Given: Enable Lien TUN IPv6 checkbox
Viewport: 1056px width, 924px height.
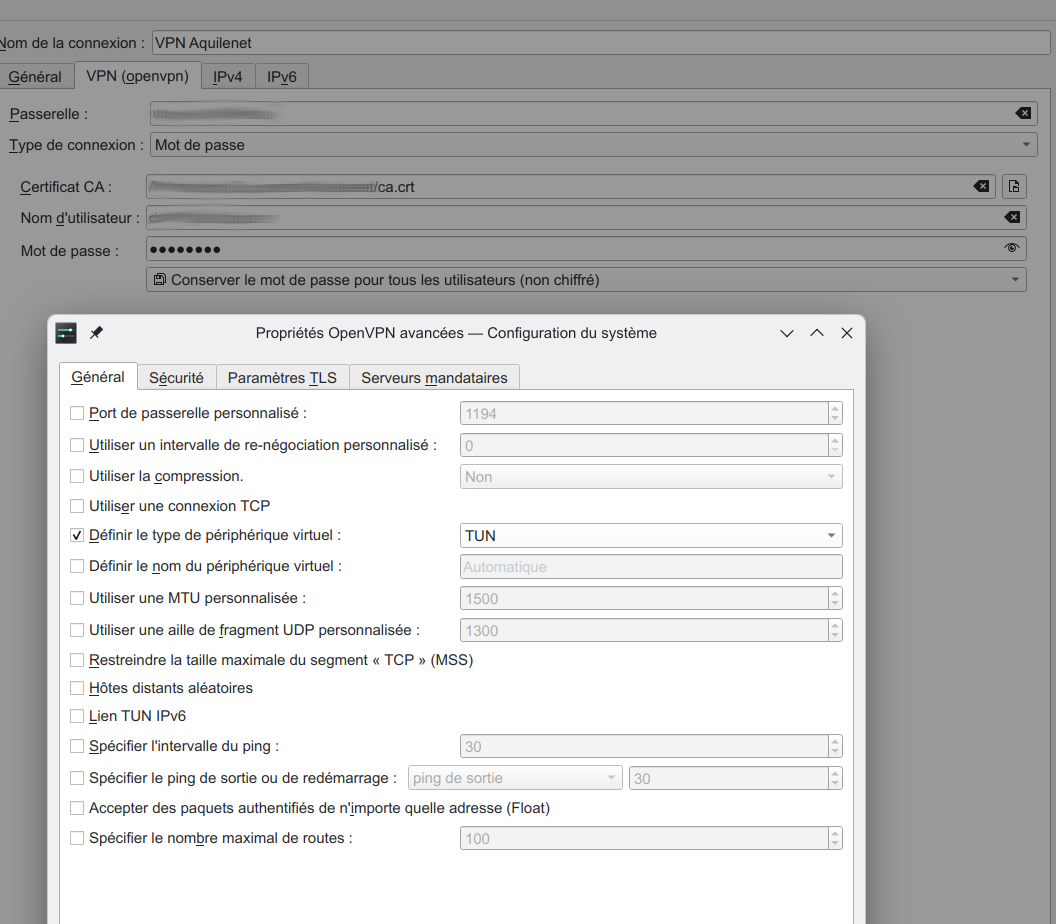Looking at the screenshot, I should [77, 716].
